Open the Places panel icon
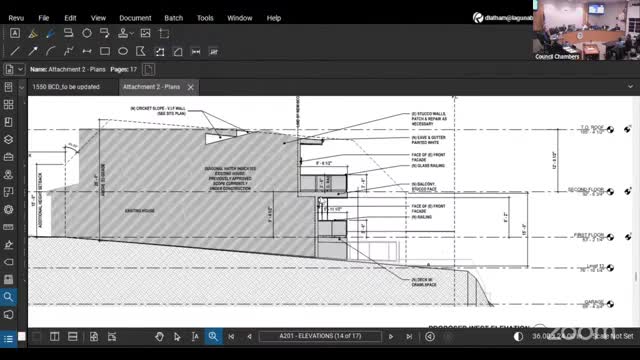The width and height of the screenshot is (640, 360). click(x=9, y=175)
